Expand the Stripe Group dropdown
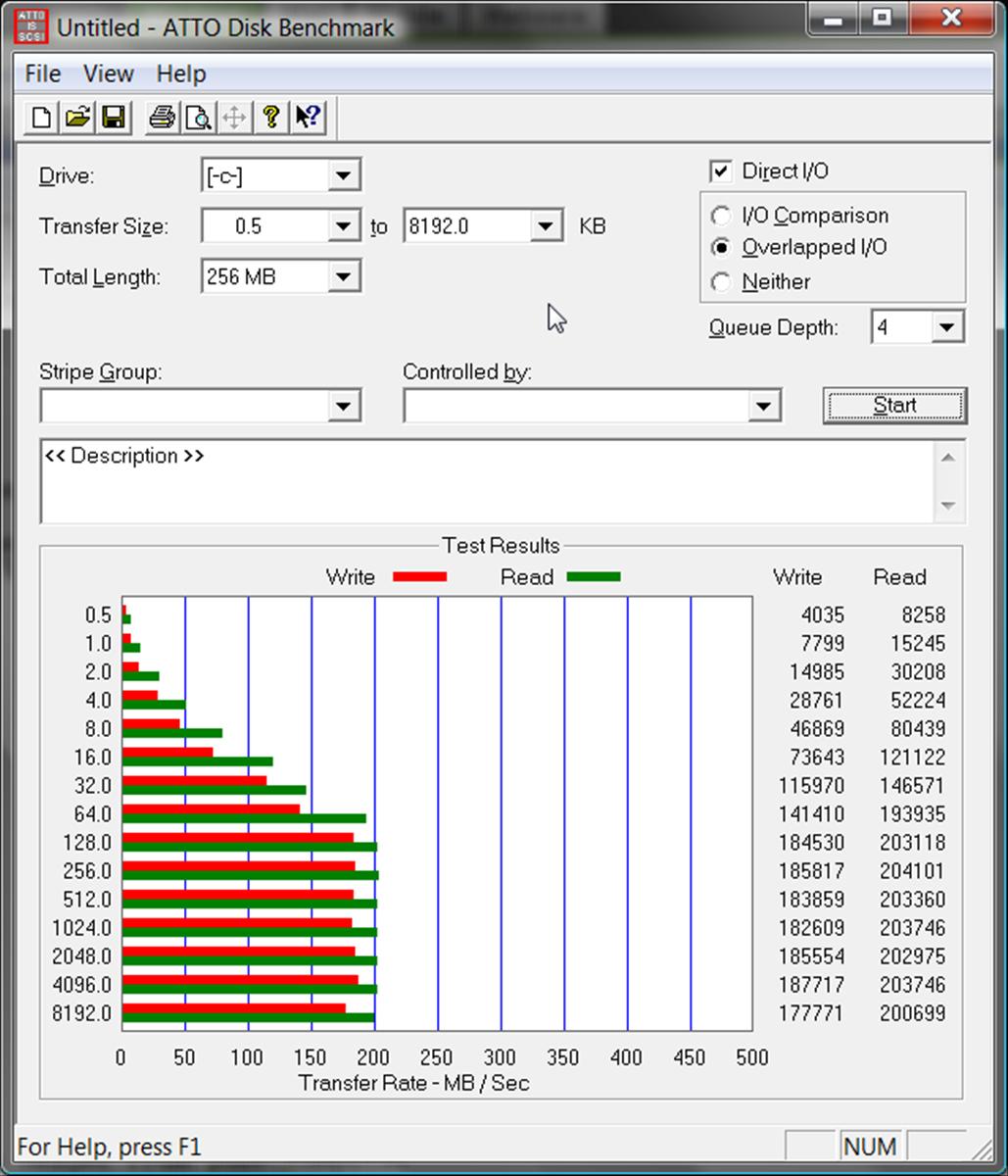Screen dimensions: 1008x1176 click(x=343, y=406)
